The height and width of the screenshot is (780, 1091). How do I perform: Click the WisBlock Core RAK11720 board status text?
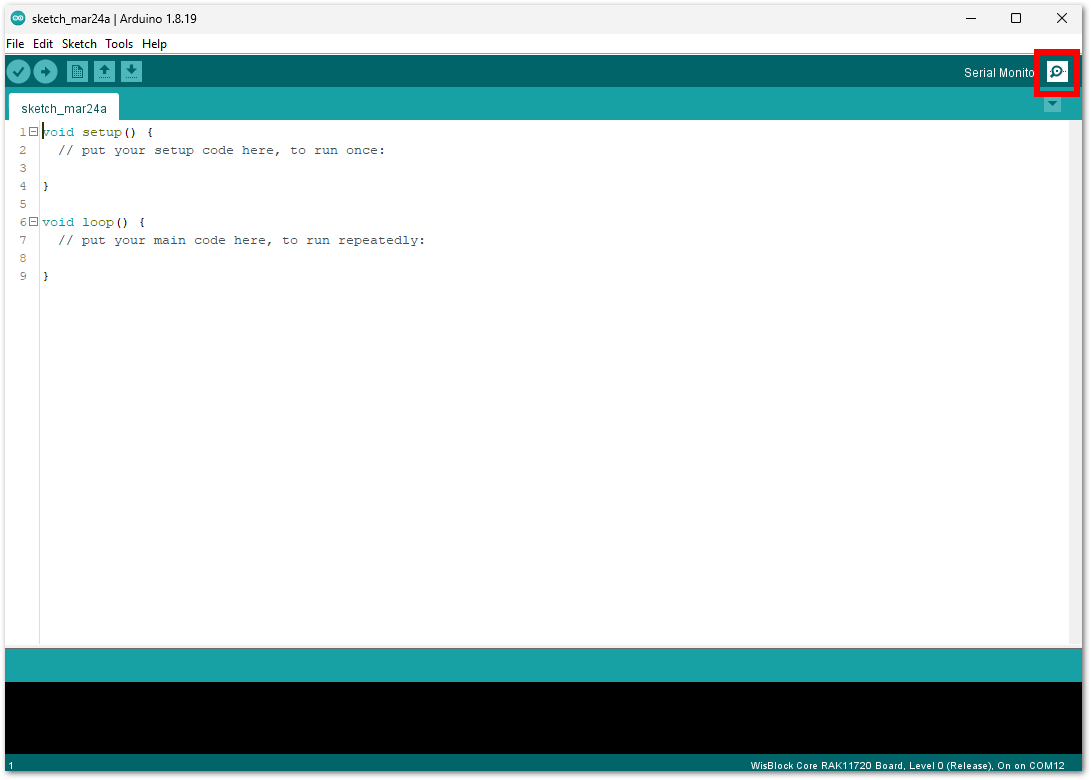coord(907,765)
